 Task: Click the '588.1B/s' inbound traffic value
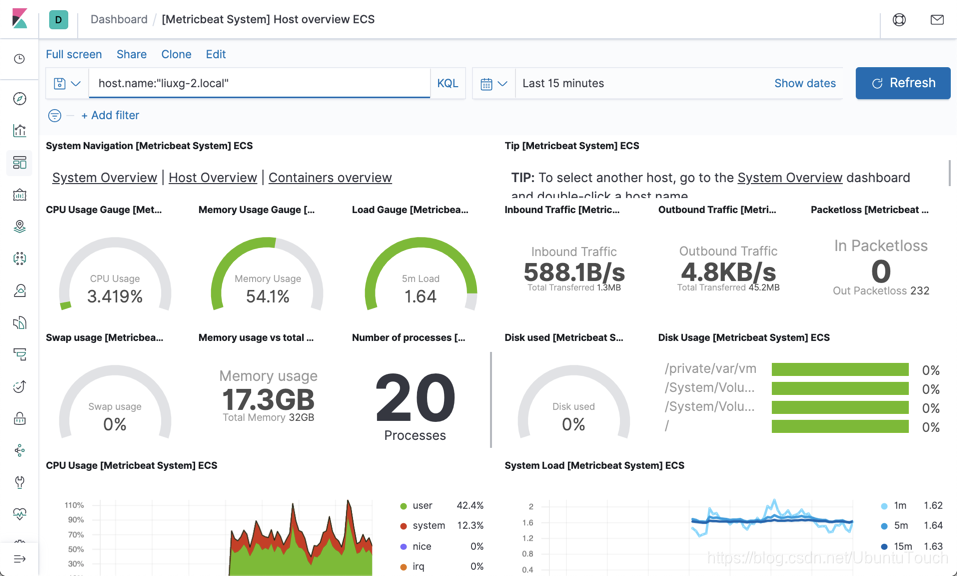(x=574, y=272)
